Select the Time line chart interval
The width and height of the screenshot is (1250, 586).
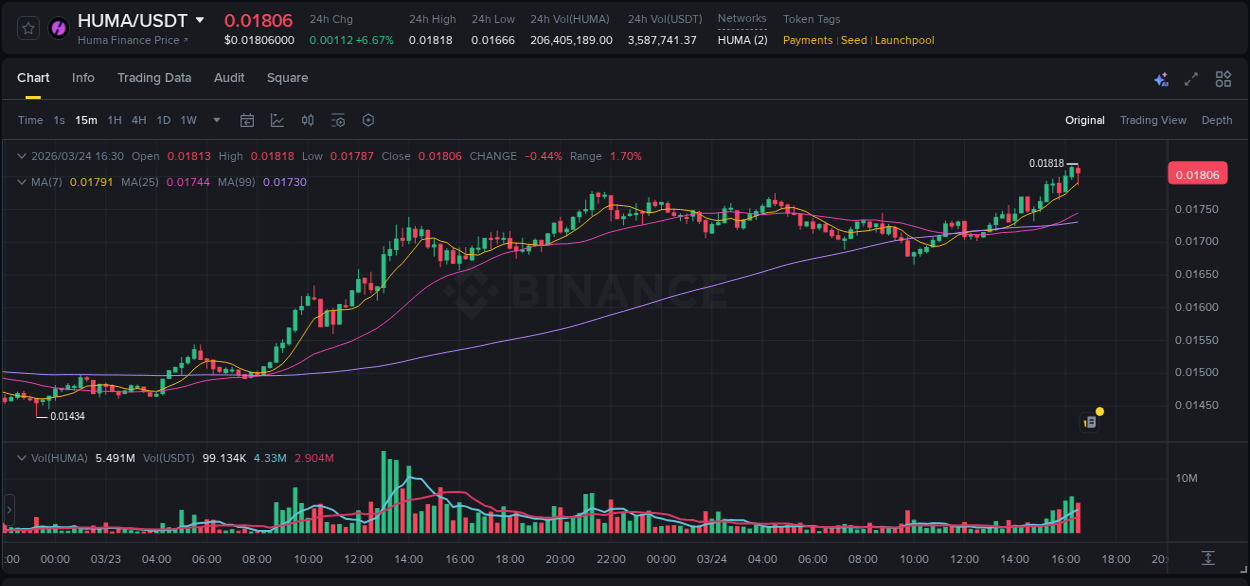tap(30, 120)
